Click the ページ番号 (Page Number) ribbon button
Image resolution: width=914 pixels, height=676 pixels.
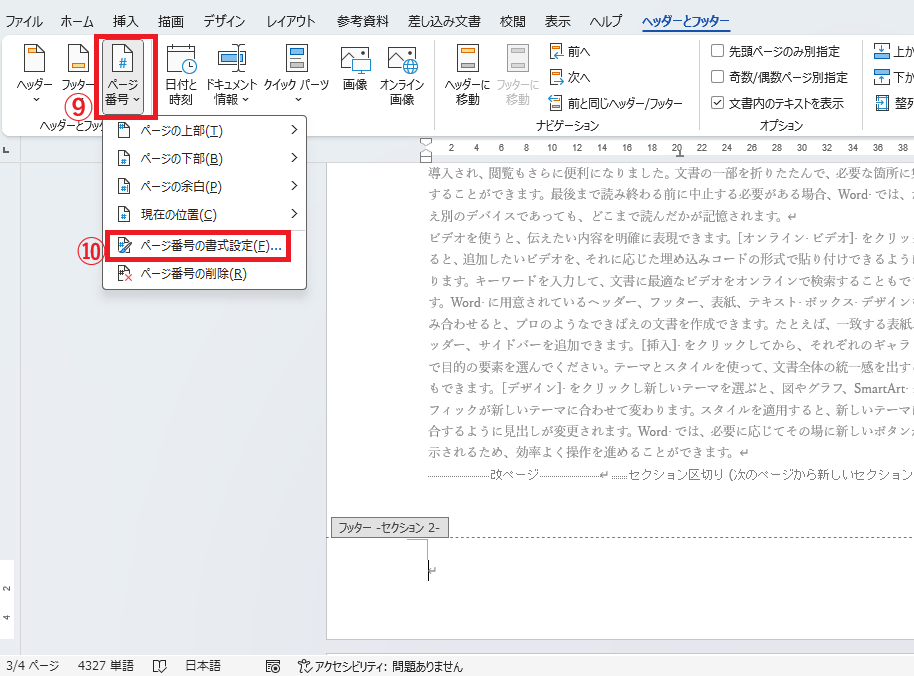click(x=123, y=75)
